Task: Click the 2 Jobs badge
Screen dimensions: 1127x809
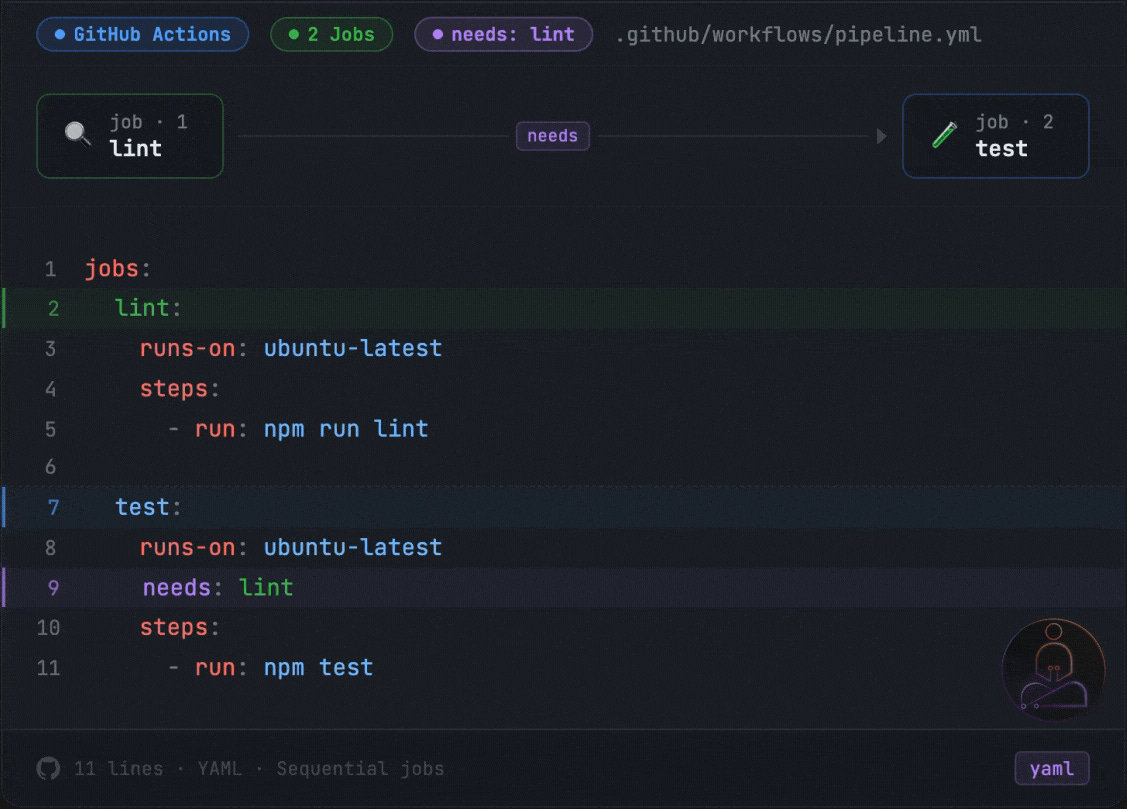Action: (331, 34)
